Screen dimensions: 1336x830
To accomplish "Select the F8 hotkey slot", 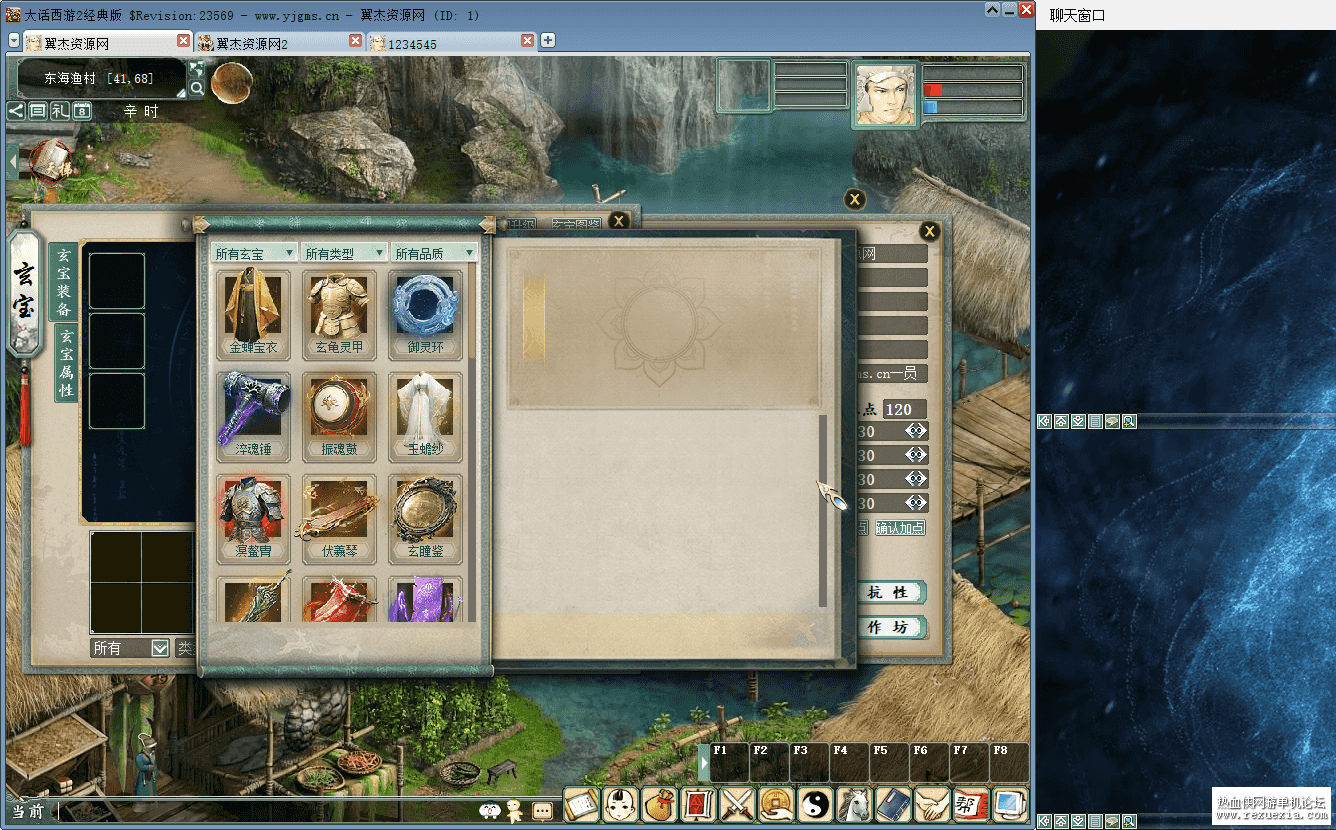I will coord(1009,763).
